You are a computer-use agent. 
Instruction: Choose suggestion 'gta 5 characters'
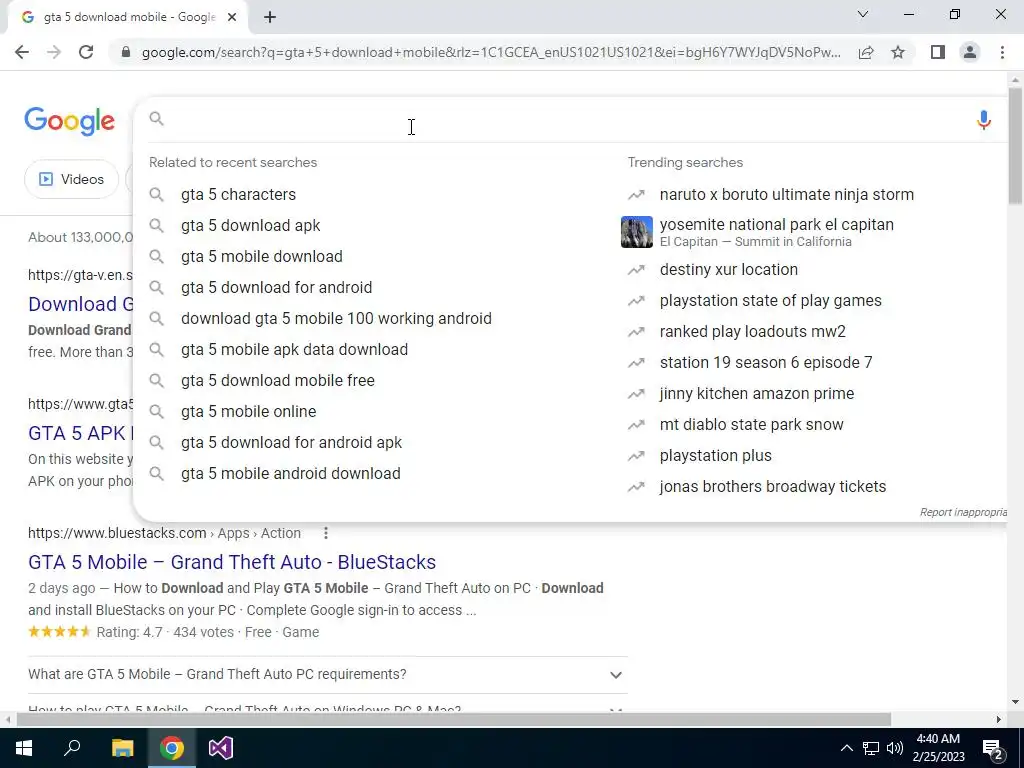click(238, 195)
